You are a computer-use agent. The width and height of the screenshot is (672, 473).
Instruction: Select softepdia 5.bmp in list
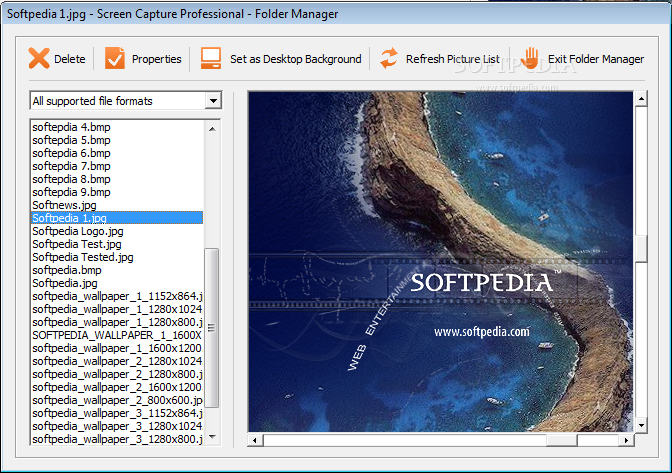point(117,140)
